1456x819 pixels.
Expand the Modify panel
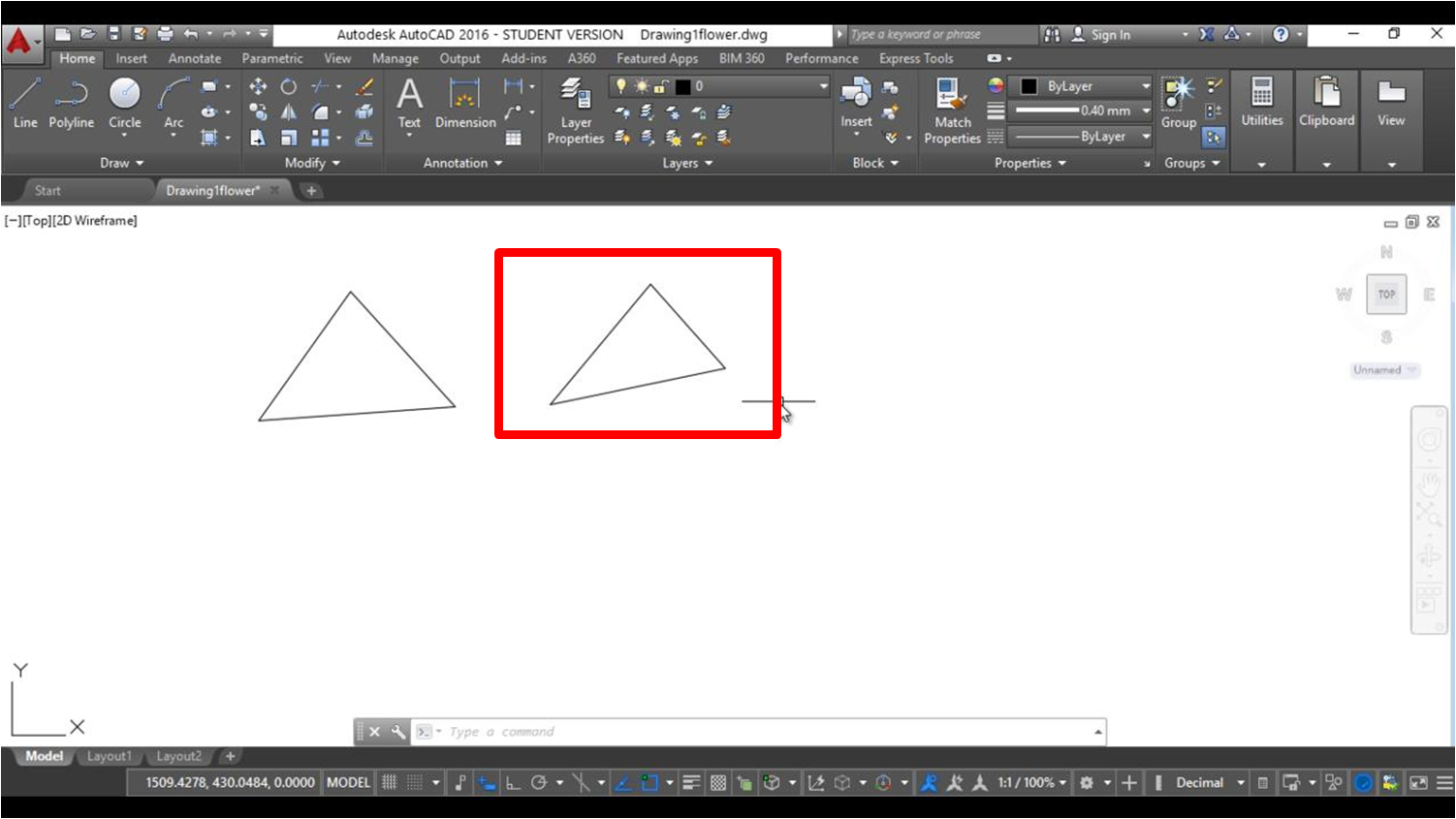[x=312, y=163]
